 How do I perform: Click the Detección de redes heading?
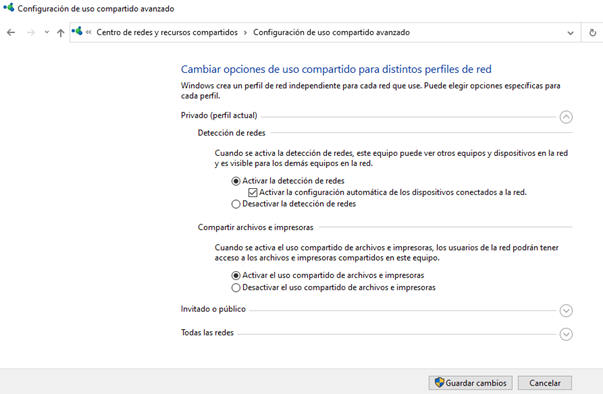tap(232, 133)
